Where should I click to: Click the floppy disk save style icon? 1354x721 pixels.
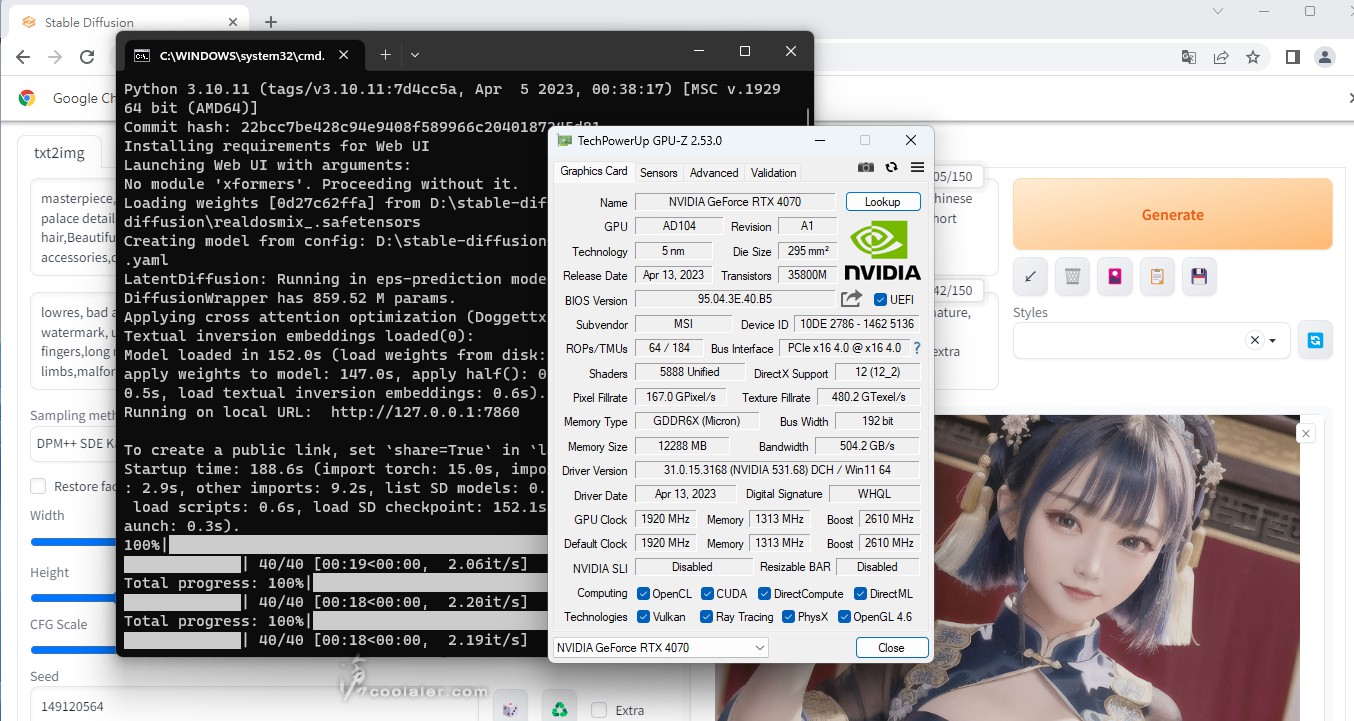[x=1199, y=276]
